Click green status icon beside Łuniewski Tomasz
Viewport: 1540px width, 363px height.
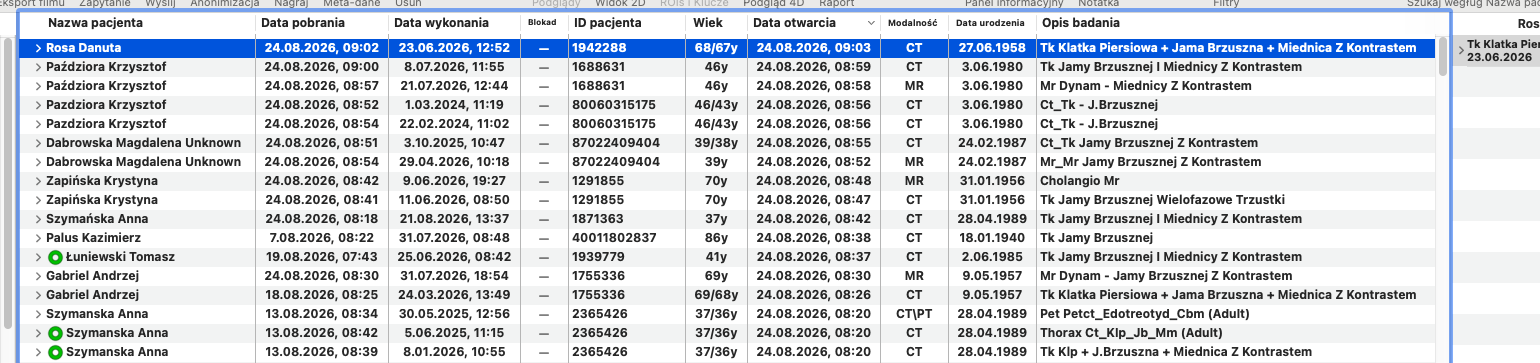pos(55,257)
